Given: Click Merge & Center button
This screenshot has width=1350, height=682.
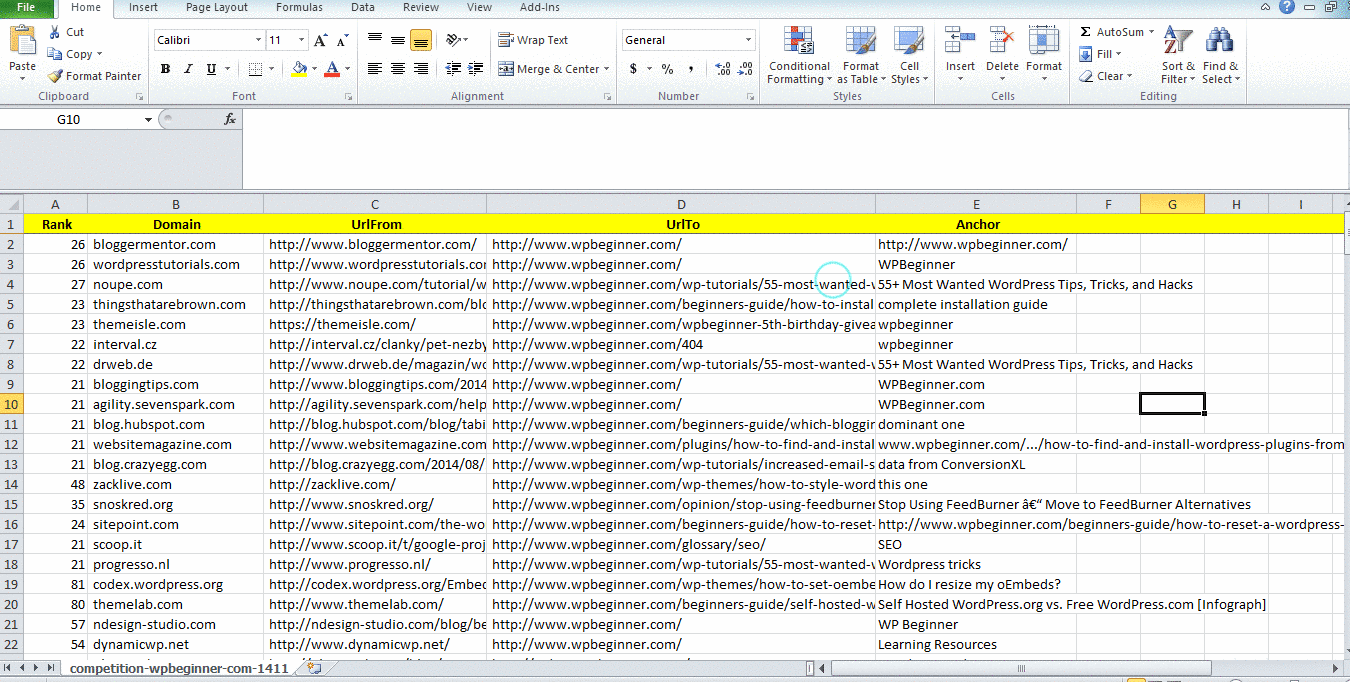Looking at the screenshot, I should point(548,69).
